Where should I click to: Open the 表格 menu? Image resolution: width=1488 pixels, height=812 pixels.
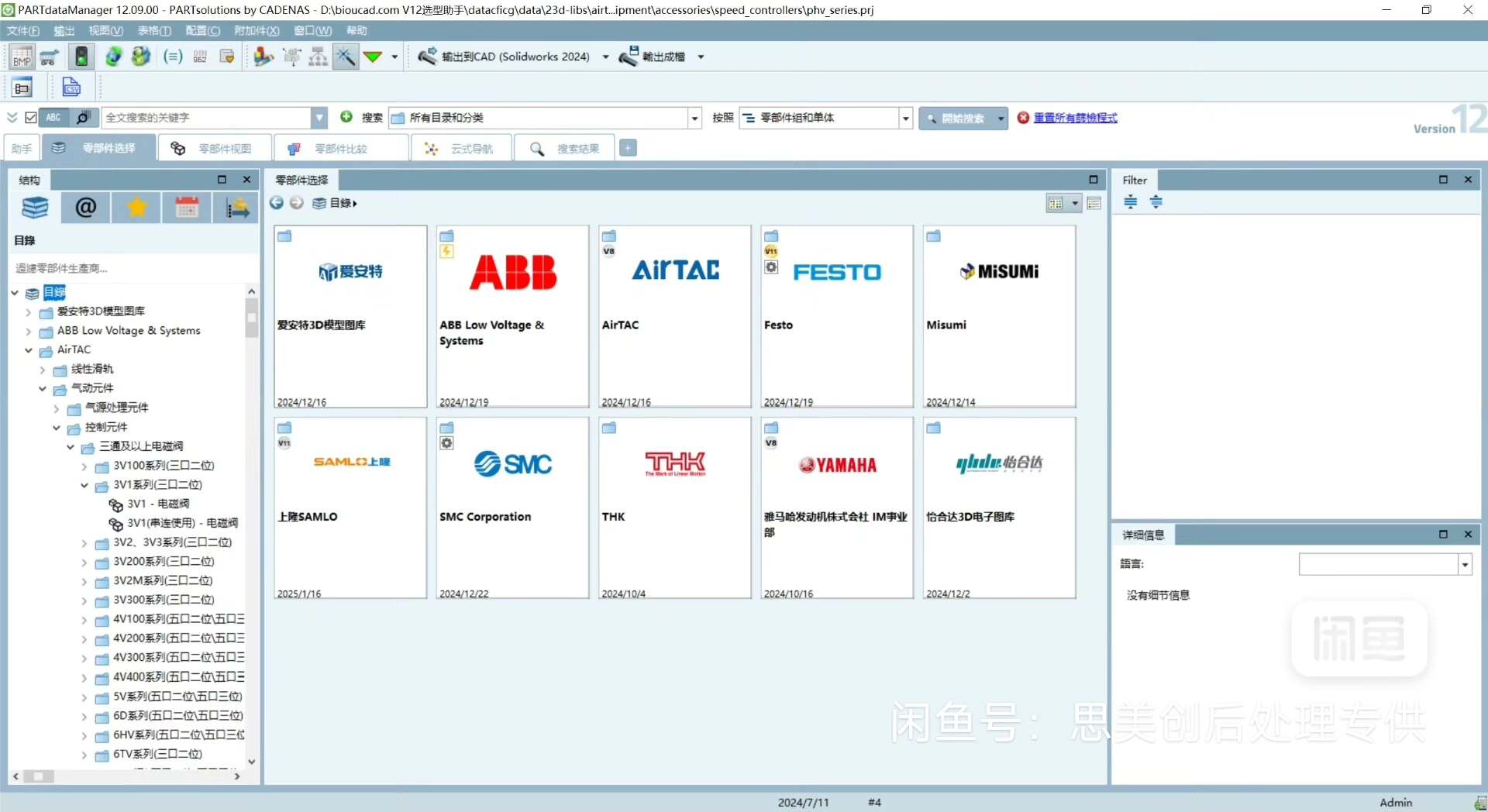(x=153, y=31)
